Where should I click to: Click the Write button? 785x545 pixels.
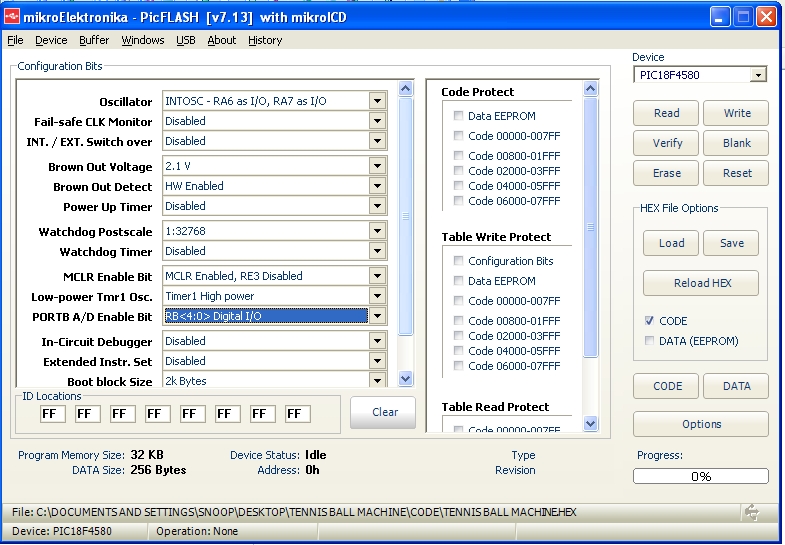click(x=736, y=113)
